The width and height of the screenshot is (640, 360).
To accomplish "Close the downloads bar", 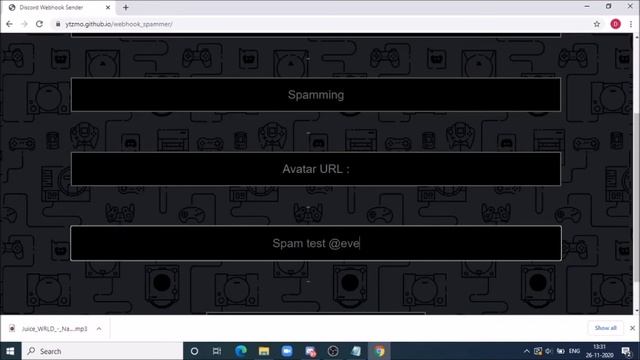I will tap(632, 328).
